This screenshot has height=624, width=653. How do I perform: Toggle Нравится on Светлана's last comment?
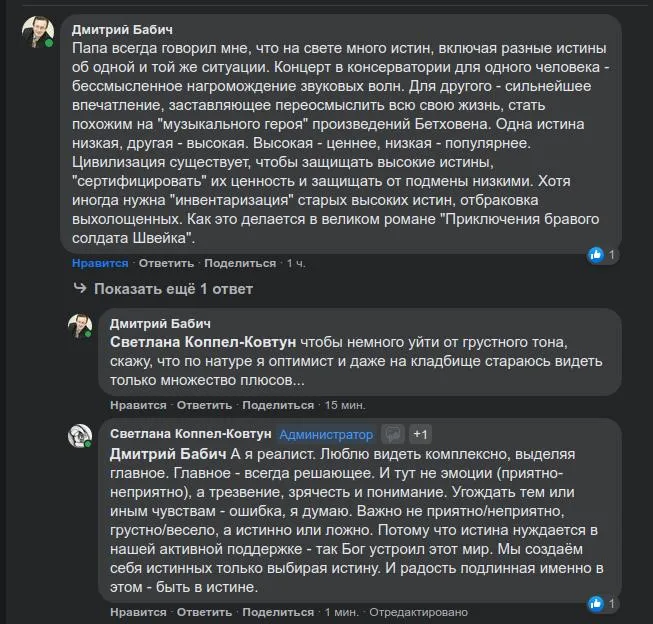[138, 611]
